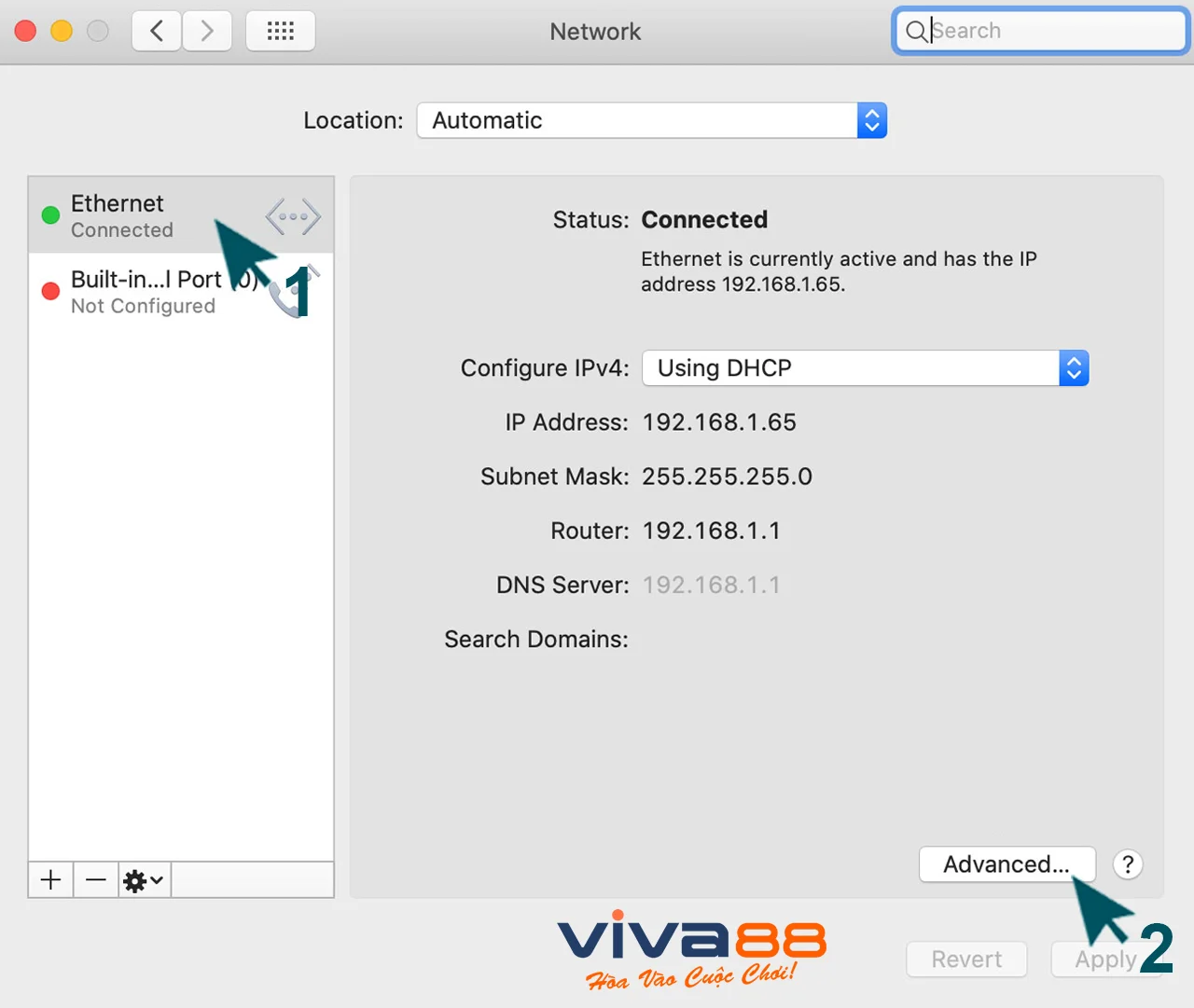This screenshot has width=1194, height=1008.
Task: Click the Revert button
Action: point(966,960)
